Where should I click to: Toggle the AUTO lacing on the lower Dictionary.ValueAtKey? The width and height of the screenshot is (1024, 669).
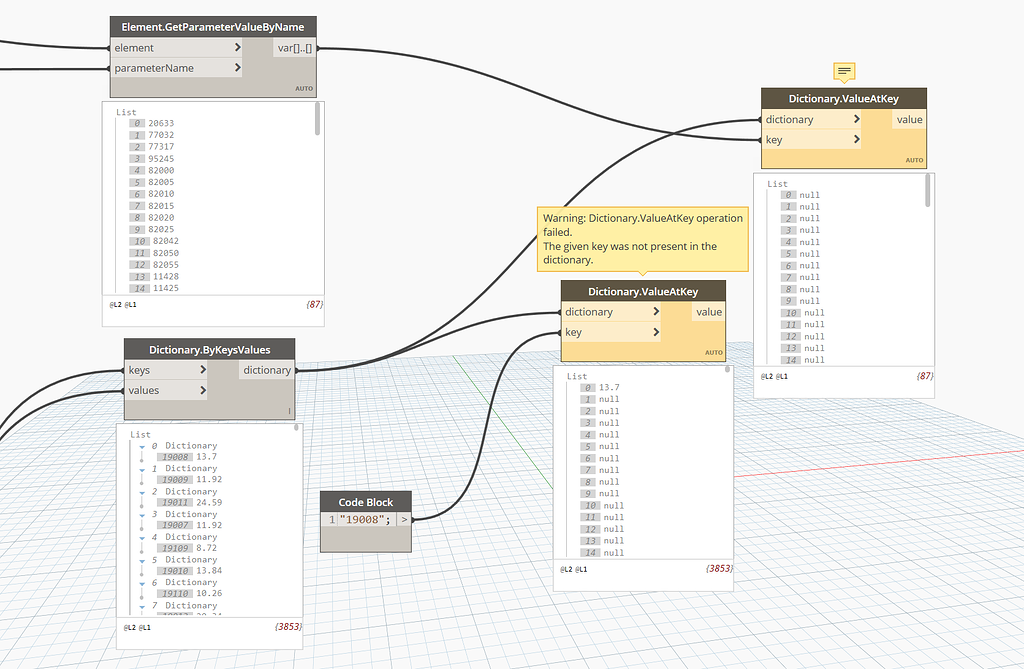coord(713,352)
